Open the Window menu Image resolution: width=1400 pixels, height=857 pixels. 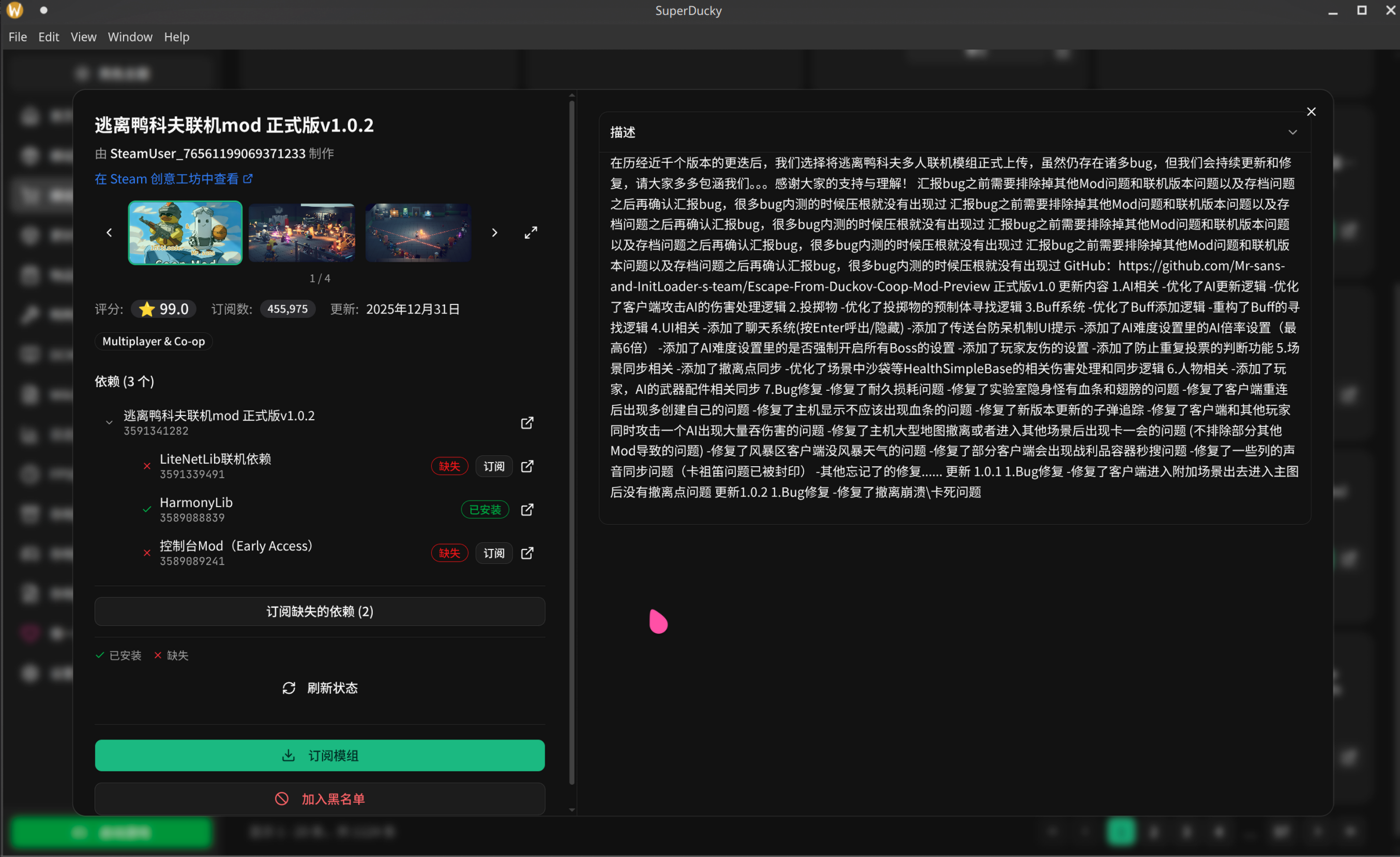130,36
